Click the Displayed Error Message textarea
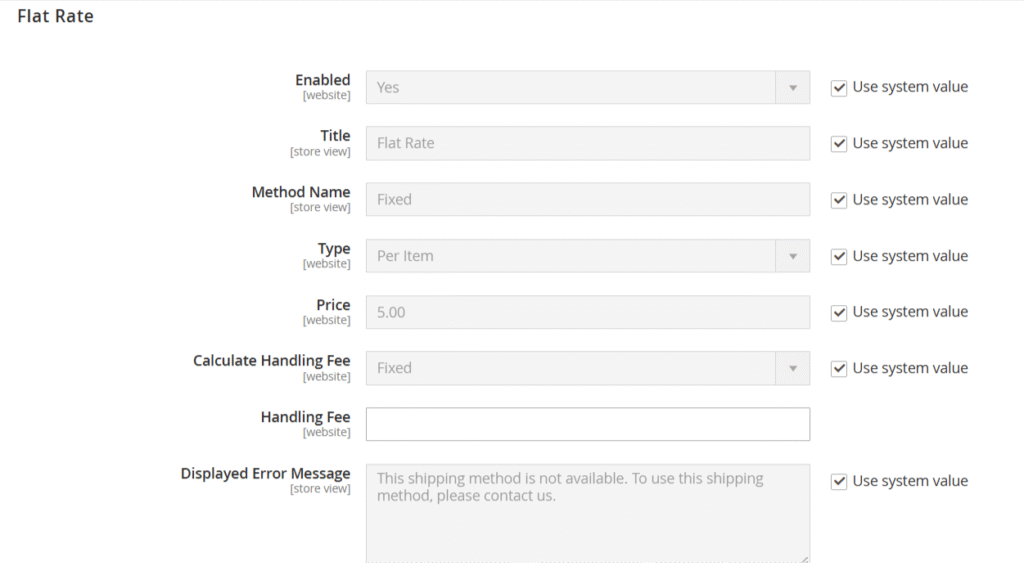Screen dimensions: 1024x575 [587, 512]
